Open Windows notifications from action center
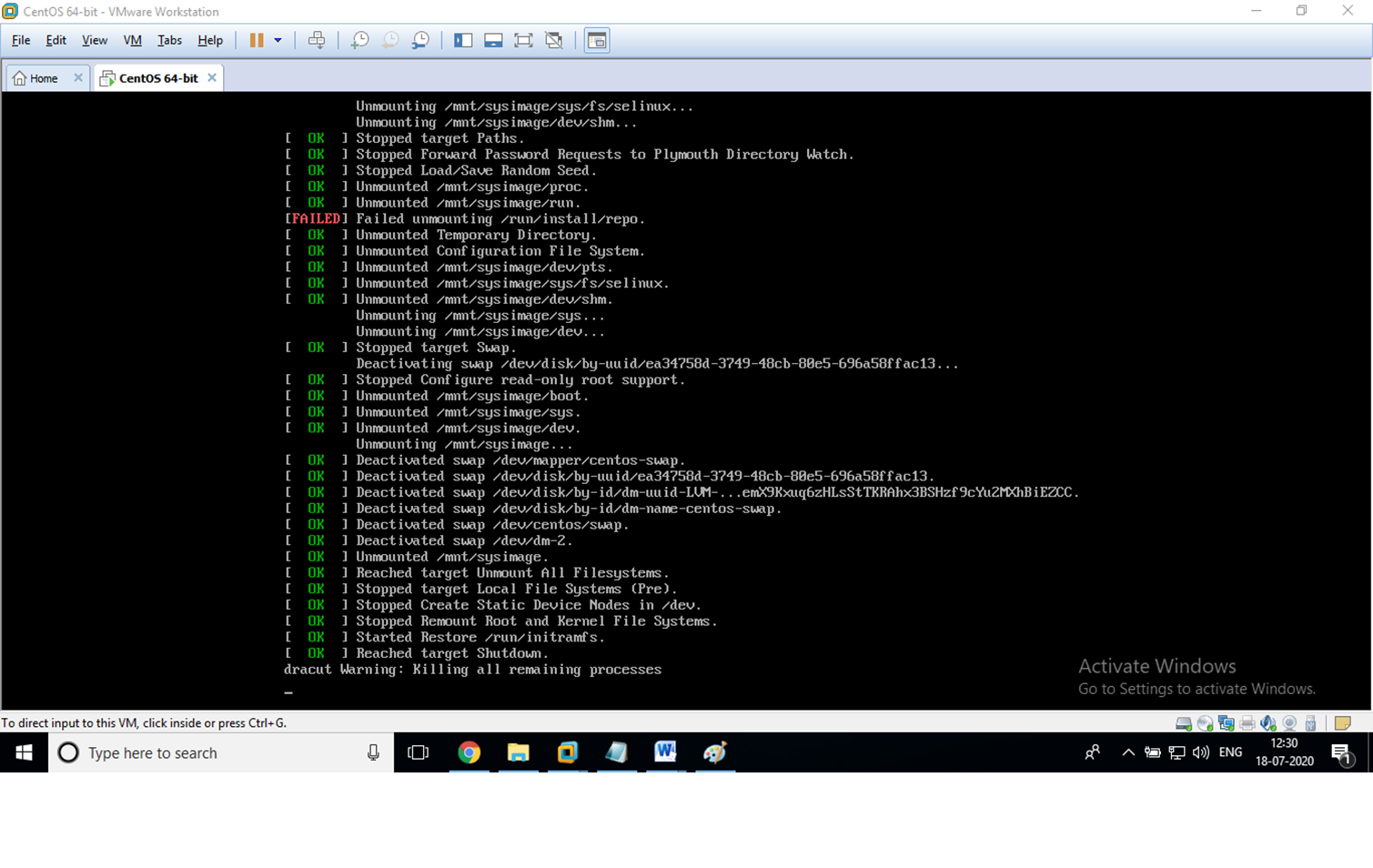 pos(1343,752)
